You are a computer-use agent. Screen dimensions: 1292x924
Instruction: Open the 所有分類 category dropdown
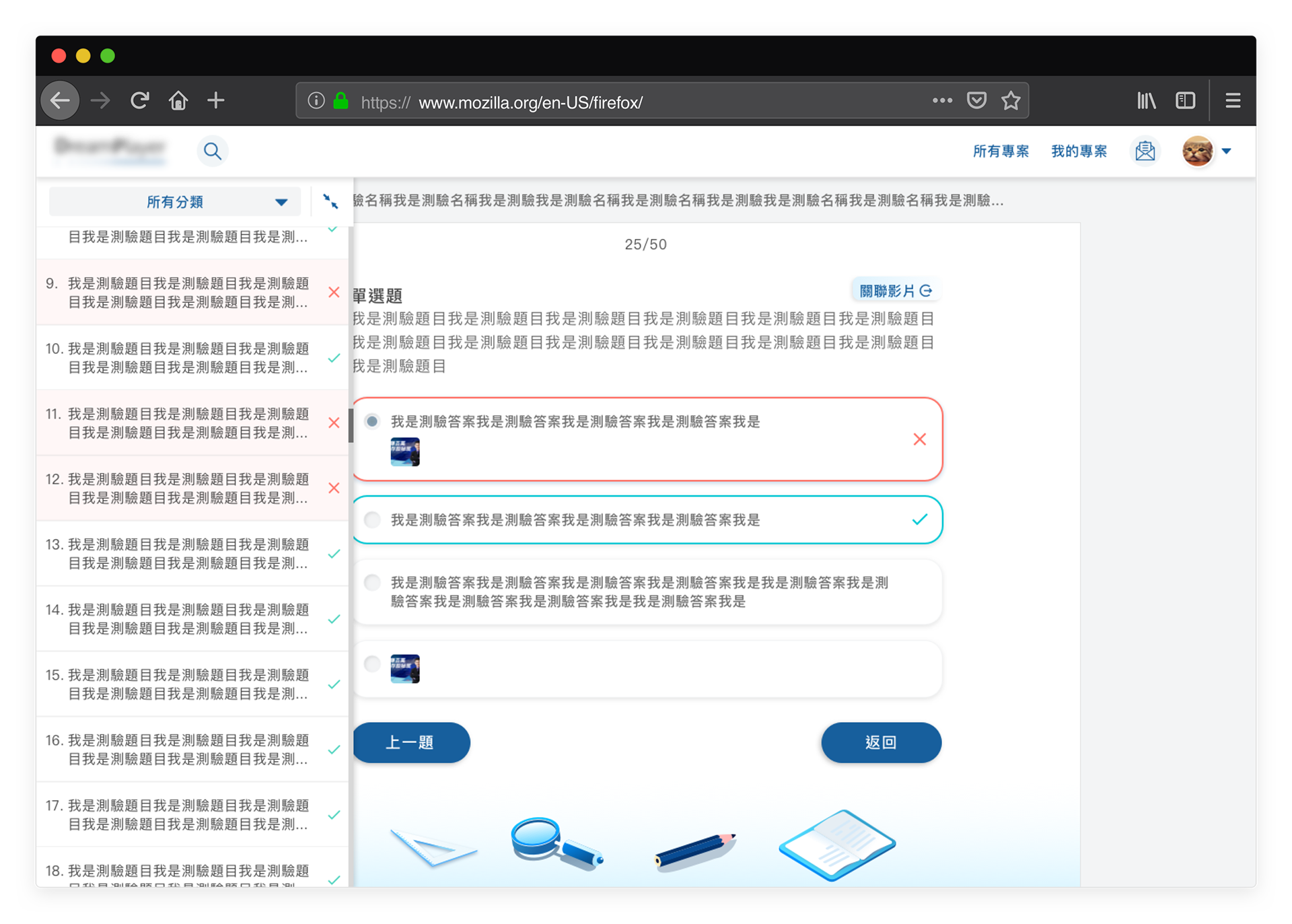[175, 202]
